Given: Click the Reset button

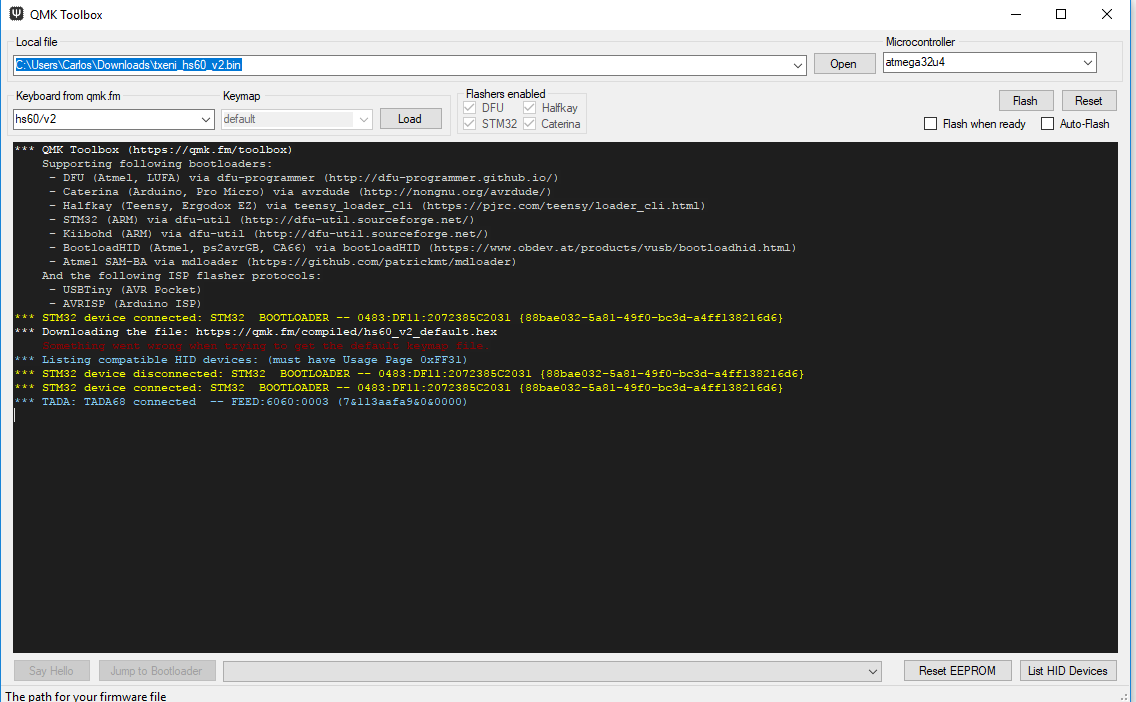Looking at the screenshot, I should coord(1088,101).
